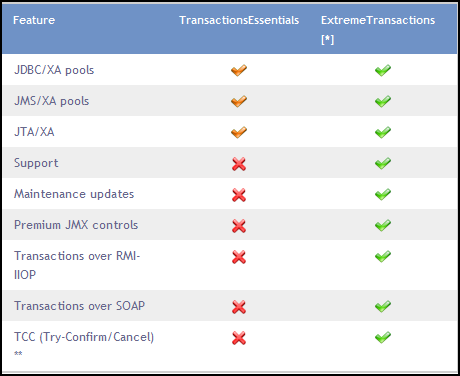Click green checkmark for Transactions over SOAP
The height and width of the screenshot is (376, 460).
(383, 306)
